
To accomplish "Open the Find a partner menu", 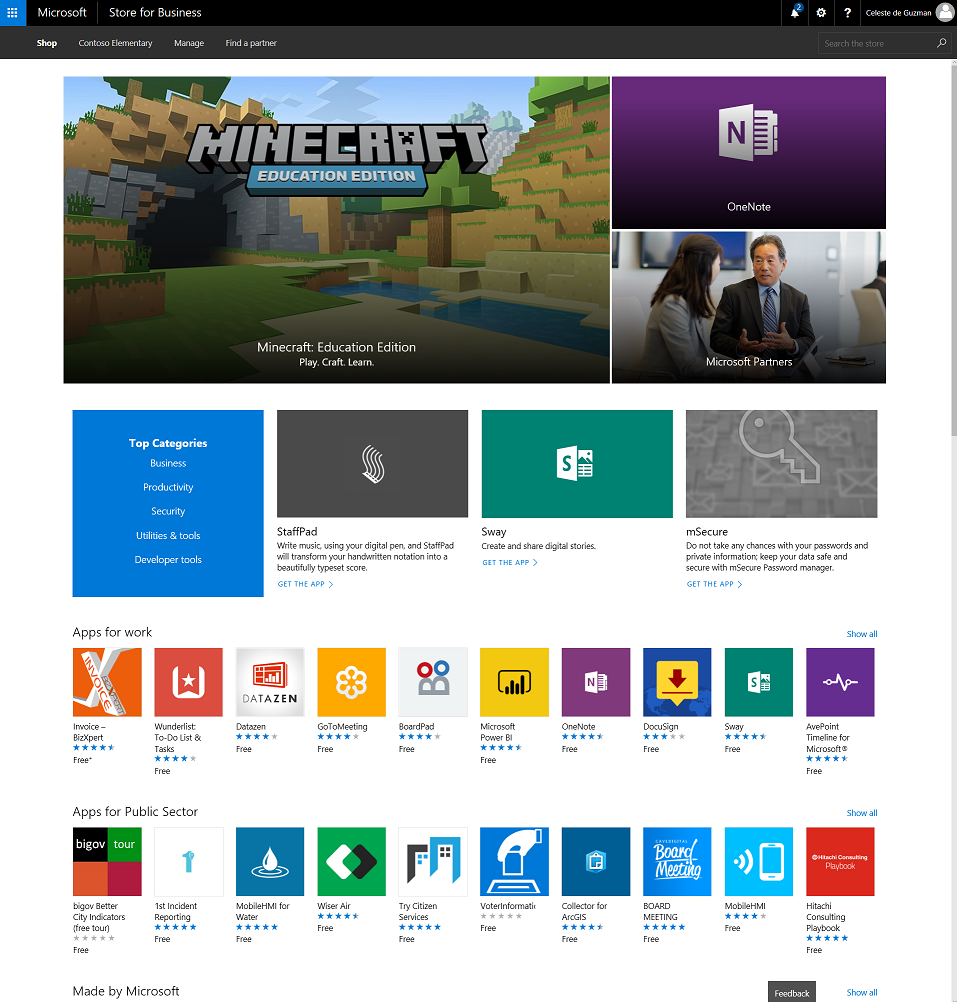I will point(251,43).
